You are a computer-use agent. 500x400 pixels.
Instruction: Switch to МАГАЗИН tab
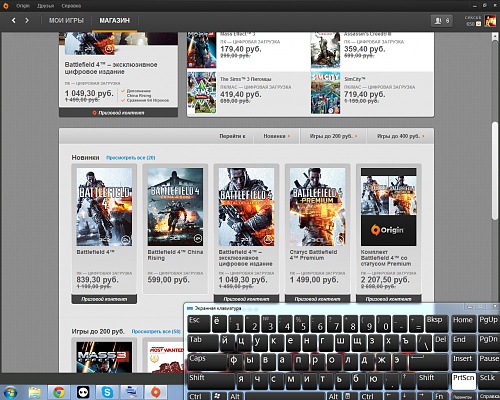tap(114, 21)
